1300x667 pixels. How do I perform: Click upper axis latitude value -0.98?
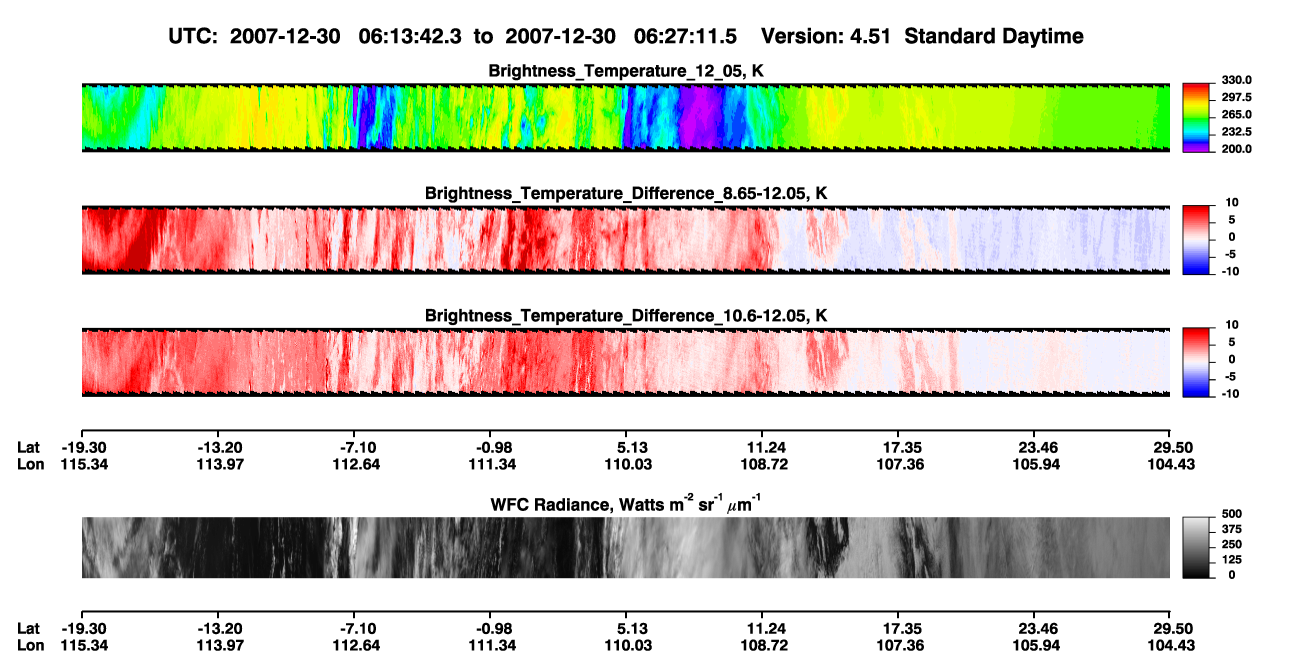pos(490,448)
